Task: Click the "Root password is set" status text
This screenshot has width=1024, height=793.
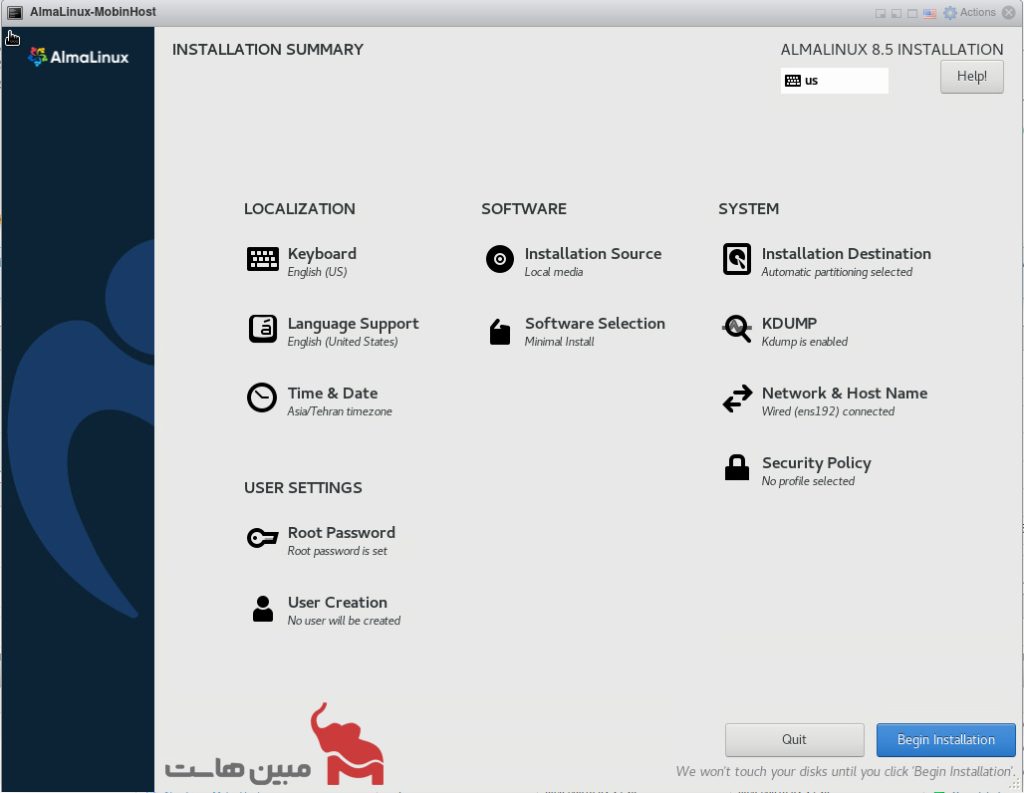Action: click(x=338, y=551)
